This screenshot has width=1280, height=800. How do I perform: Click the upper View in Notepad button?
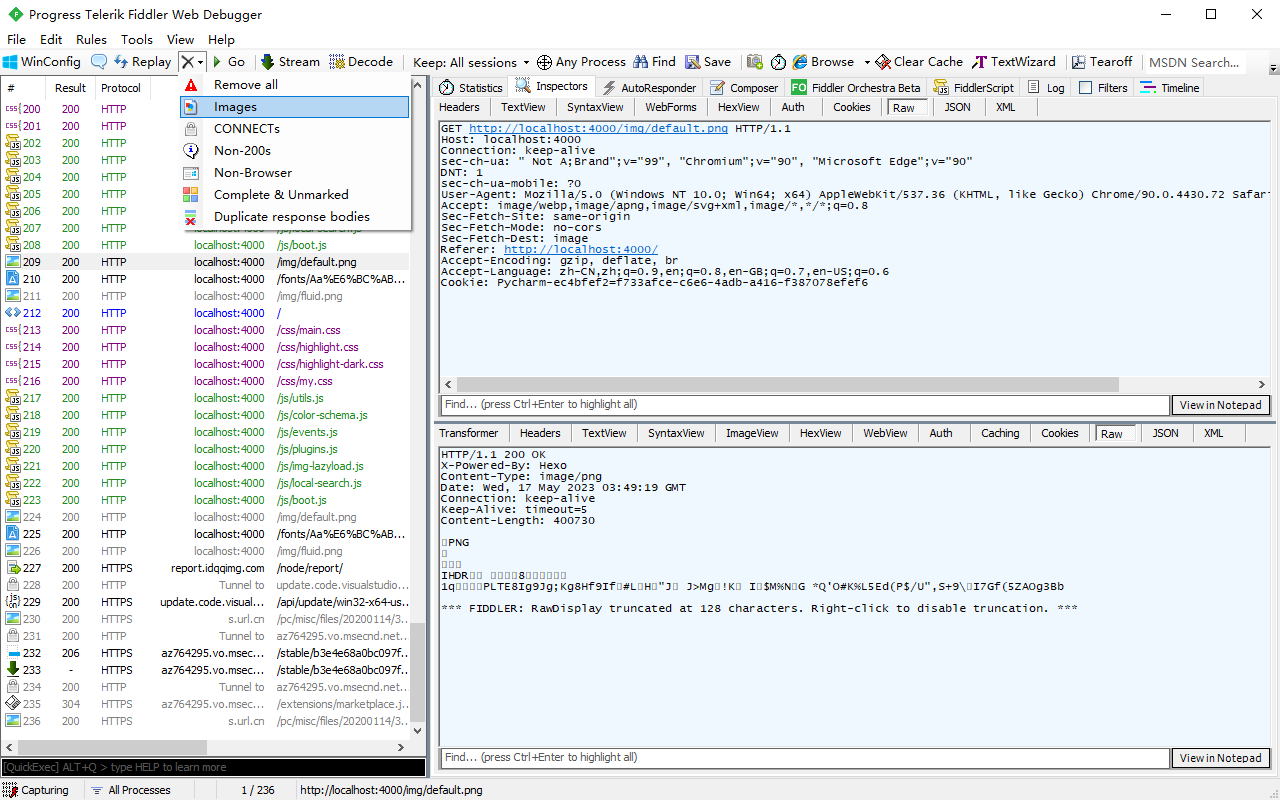tap(1220, 405)
